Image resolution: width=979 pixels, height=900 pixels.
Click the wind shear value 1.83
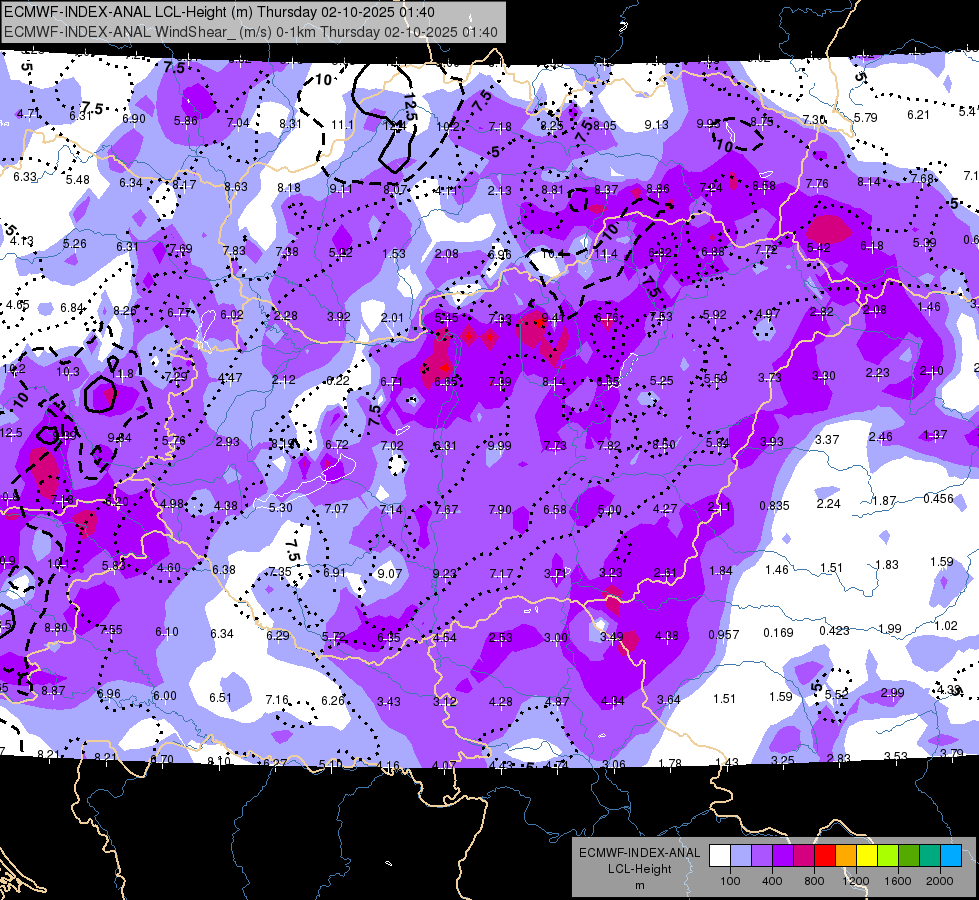(x=887, y=565)
